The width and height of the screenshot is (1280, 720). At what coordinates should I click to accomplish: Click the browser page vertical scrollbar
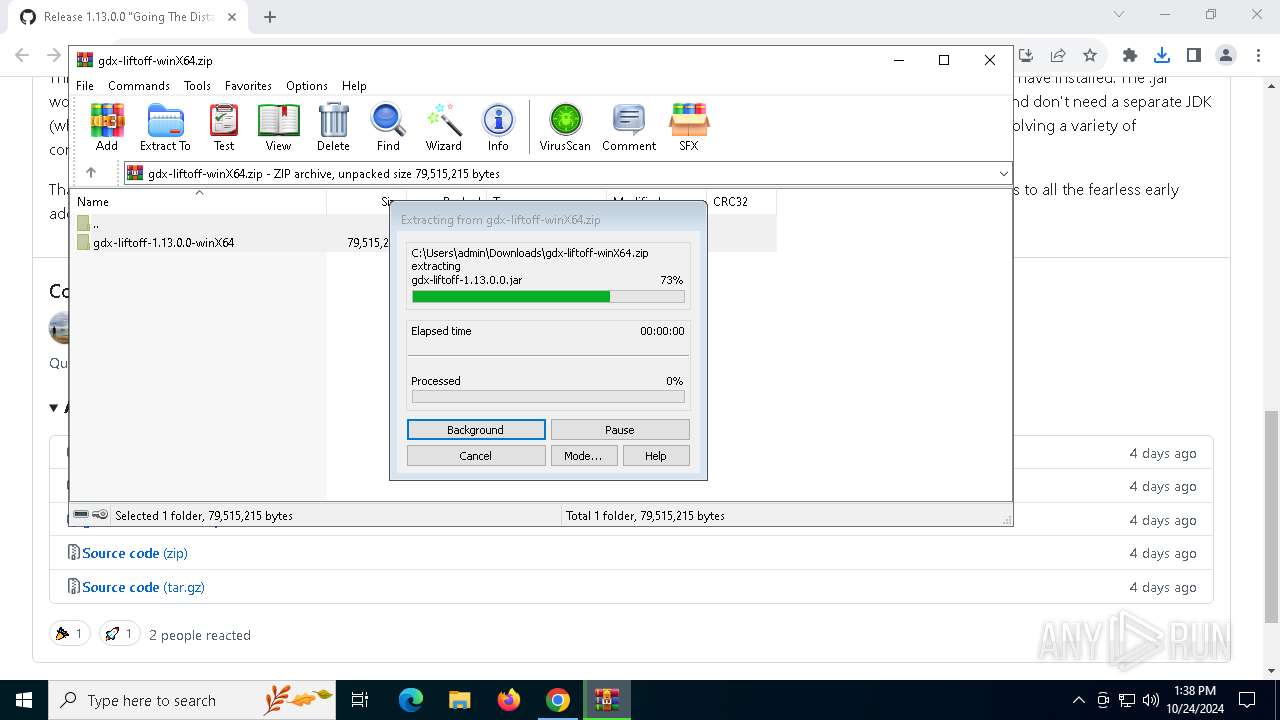[x=1272, y=515]
